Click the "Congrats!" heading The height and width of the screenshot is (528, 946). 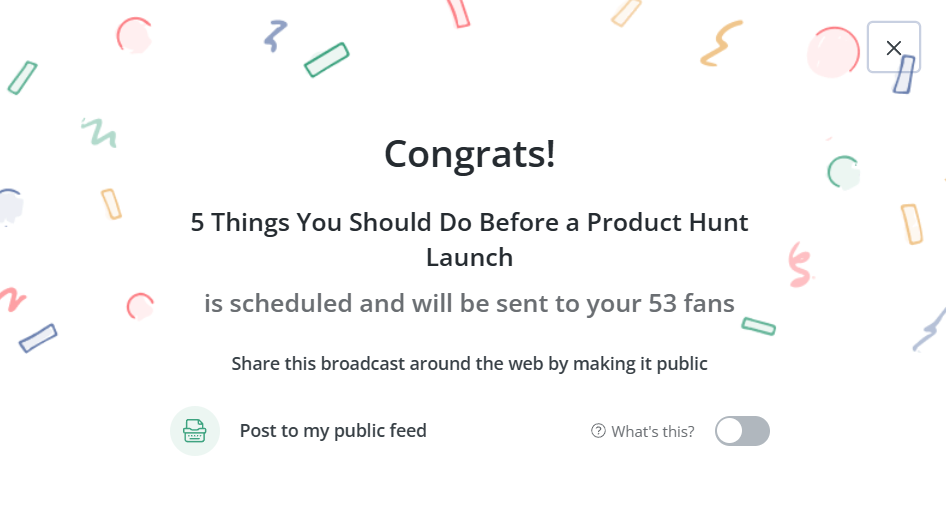[469, 154]
